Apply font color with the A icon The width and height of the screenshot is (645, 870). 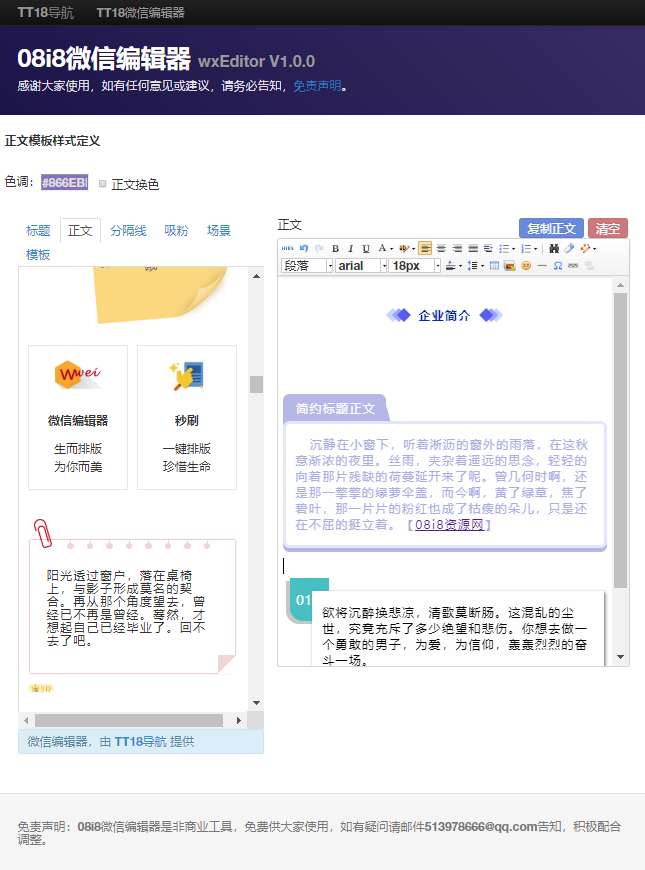[x=382, y=248]
